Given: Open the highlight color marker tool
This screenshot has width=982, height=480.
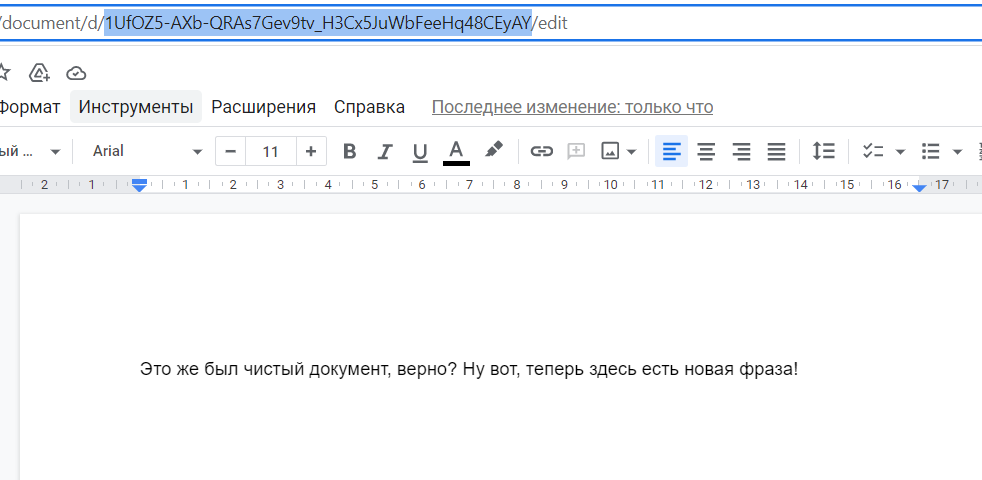Looking at the screenshot, I should click(494, 151).
